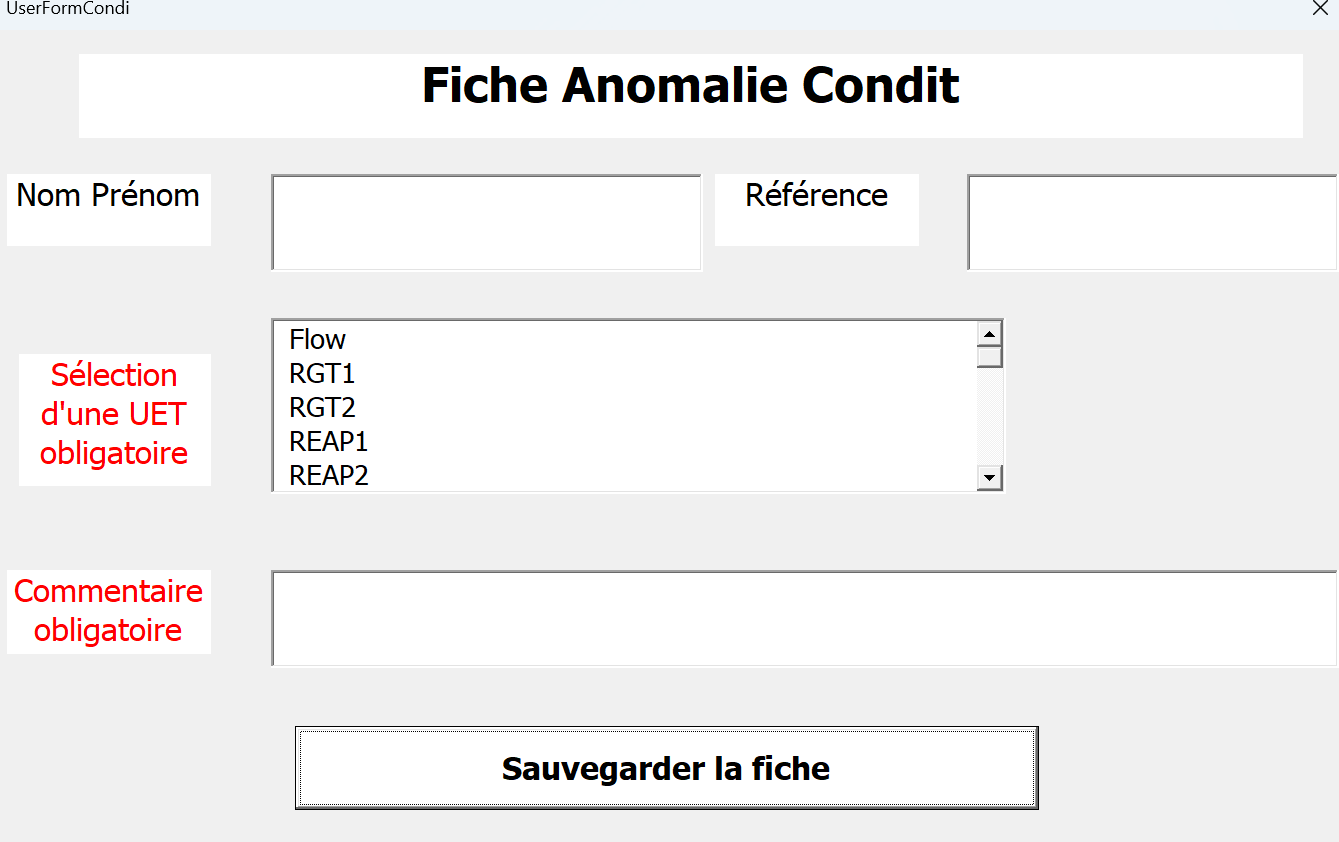Click the listbox scroll down arrow

point(990,478)
